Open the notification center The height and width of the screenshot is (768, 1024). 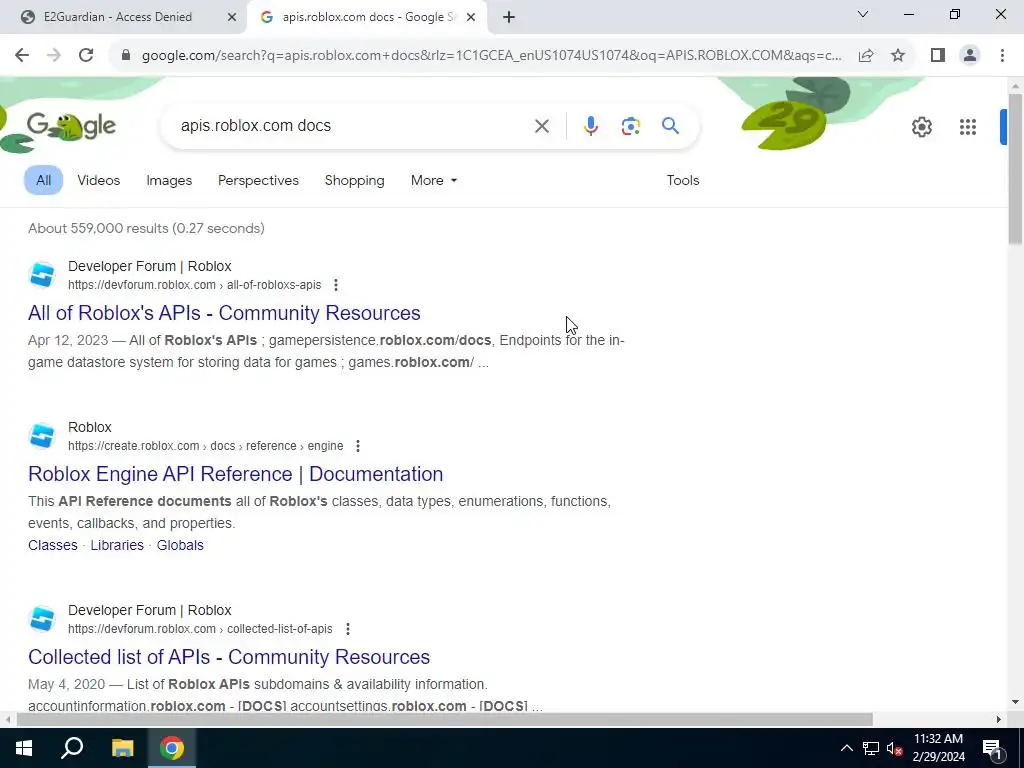993,749
